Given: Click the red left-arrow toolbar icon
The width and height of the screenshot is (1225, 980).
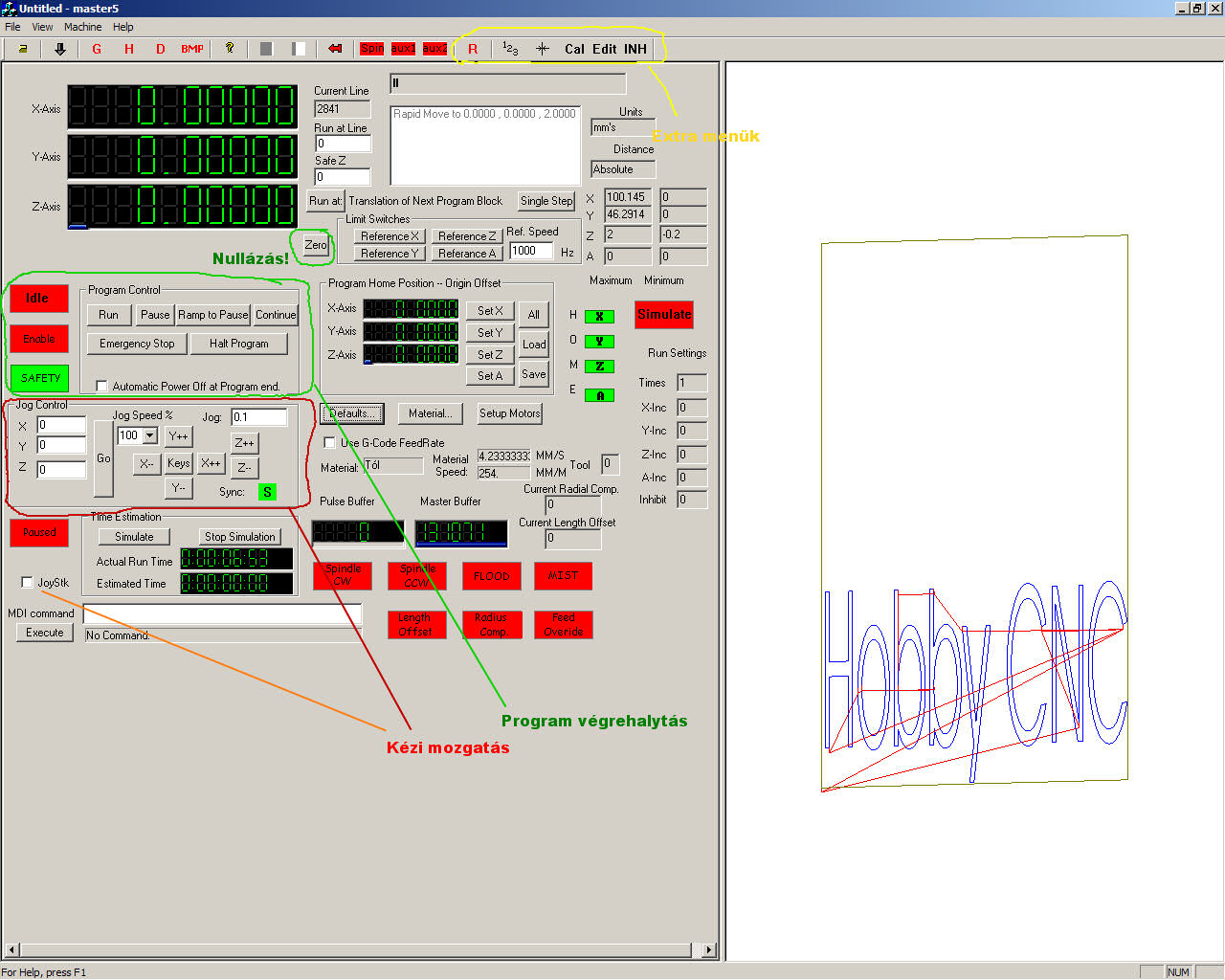Looking at the screenshot, I should click(x=335, y=49).
